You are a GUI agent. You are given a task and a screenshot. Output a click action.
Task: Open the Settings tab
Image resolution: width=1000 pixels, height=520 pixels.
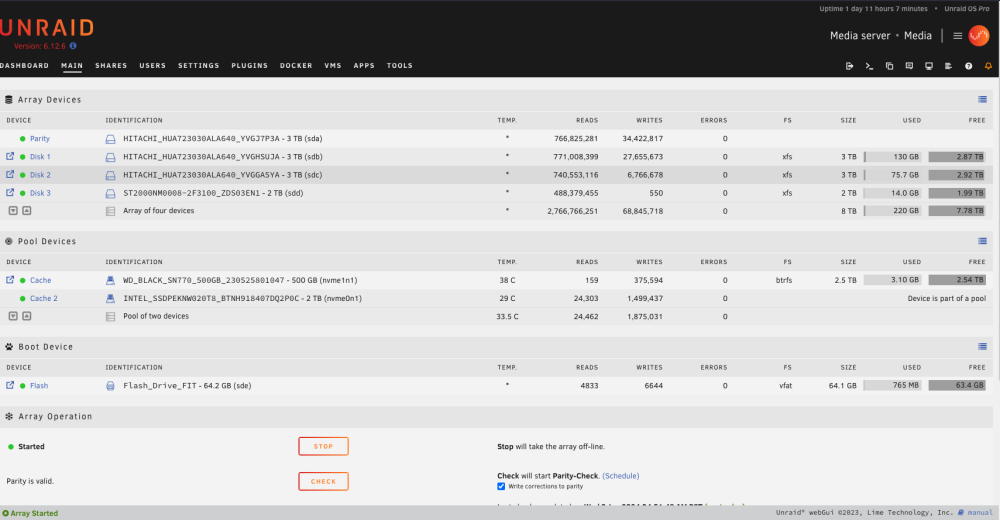tap(198, 66)
